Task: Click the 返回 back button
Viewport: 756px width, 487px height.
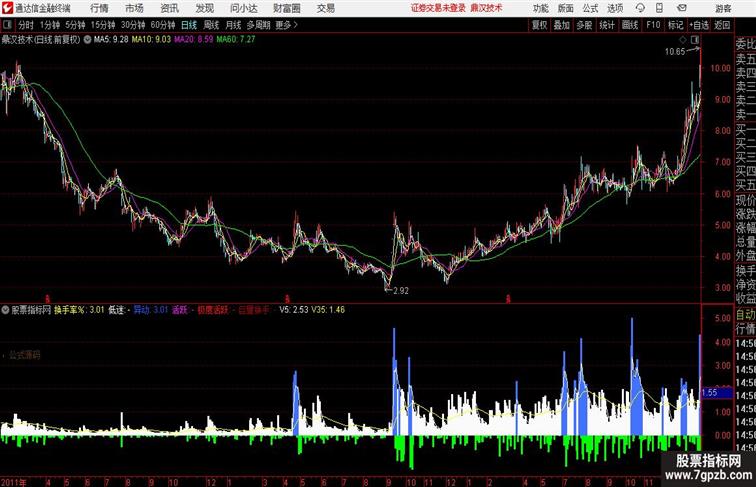Action: click(722, 25)
